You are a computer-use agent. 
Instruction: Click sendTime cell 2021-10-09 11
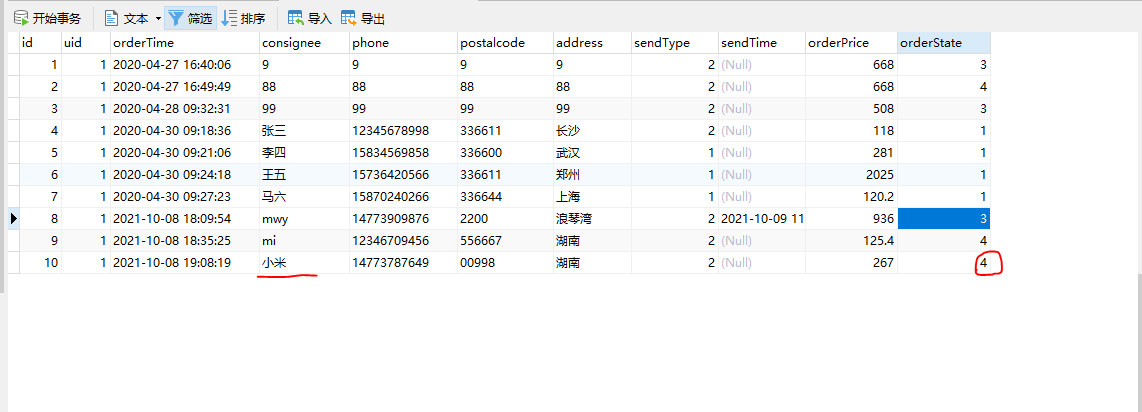click(762, 218)
